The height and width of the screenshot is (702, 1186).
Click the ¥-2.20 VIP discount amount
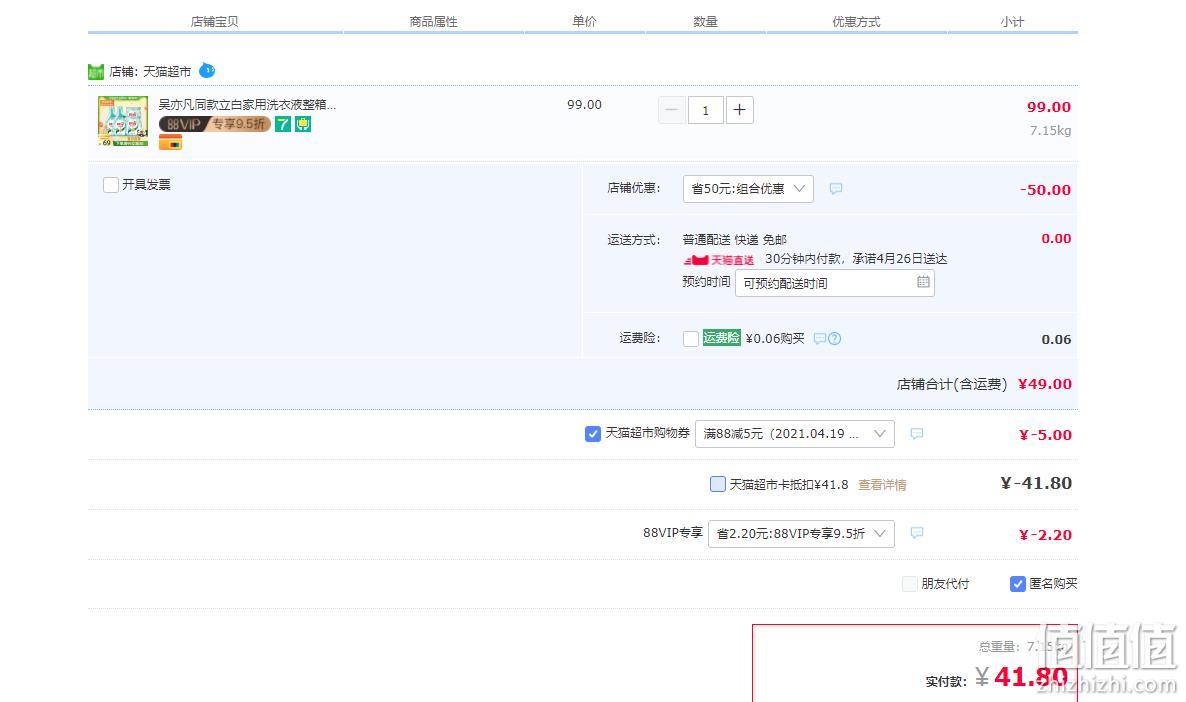[x=1045, y=535]
